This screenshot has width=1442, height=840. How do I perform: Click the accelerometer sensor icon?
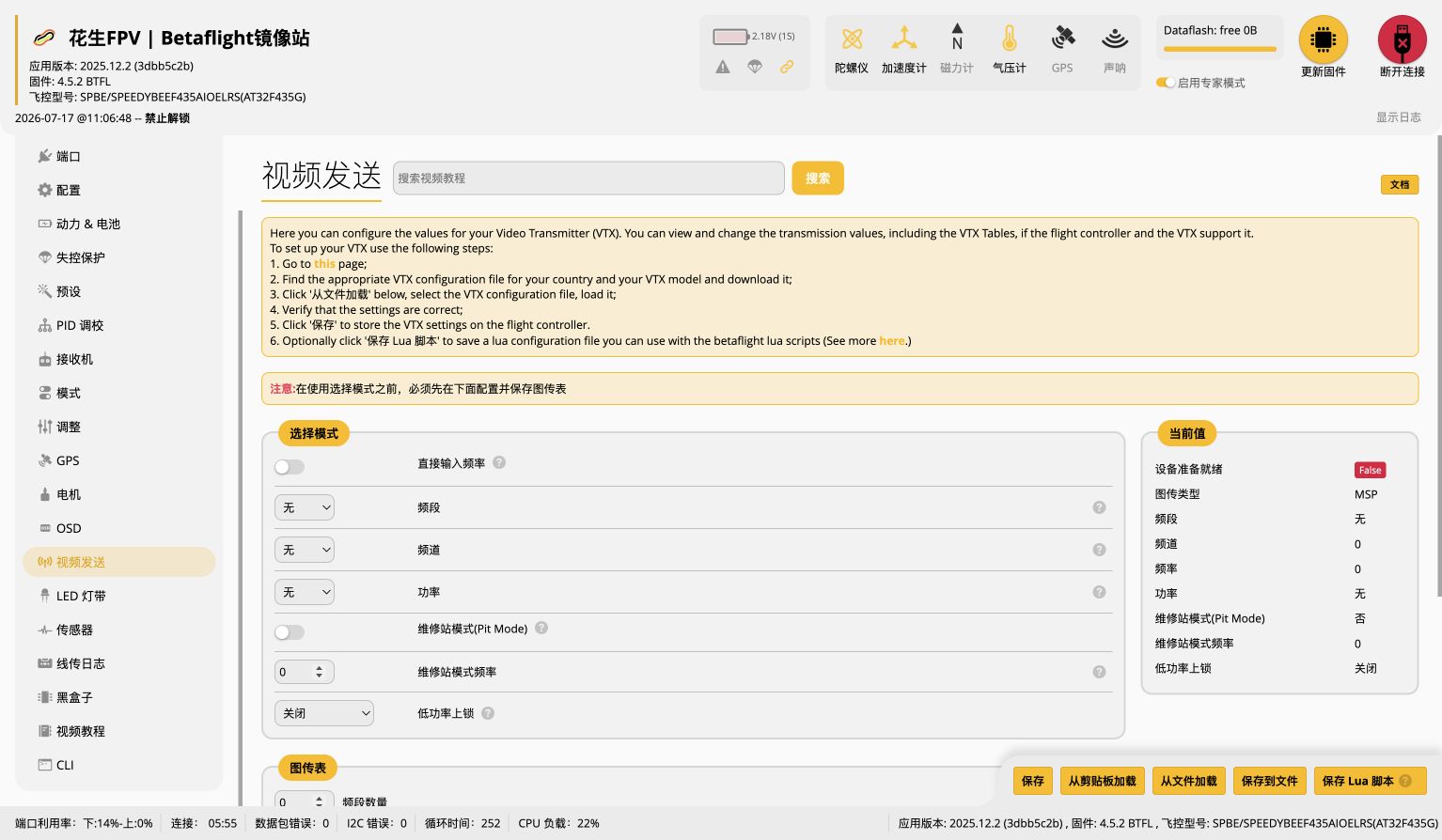click(903, 39)
